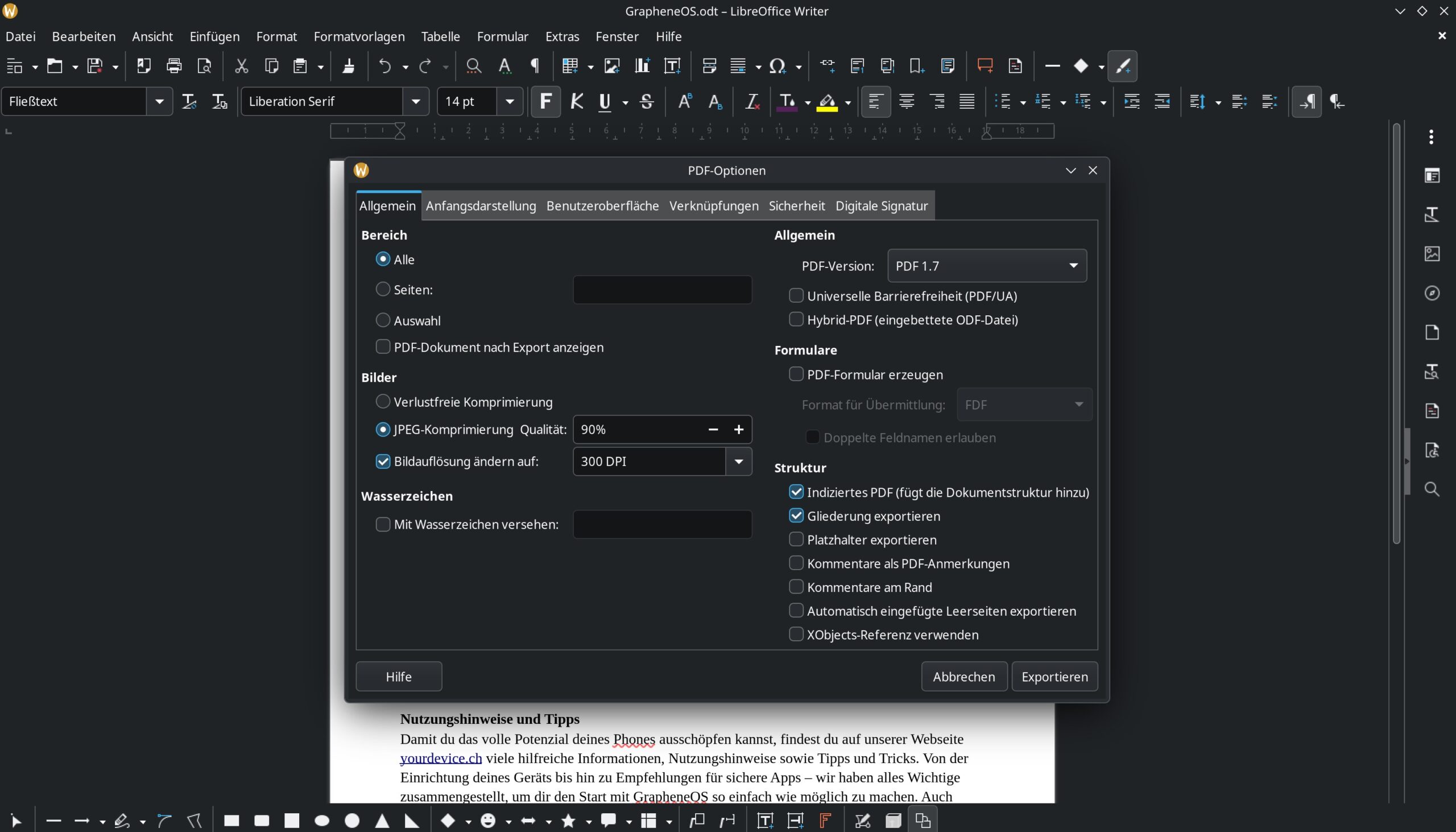Click the Exportieren button

(1054, 677)
